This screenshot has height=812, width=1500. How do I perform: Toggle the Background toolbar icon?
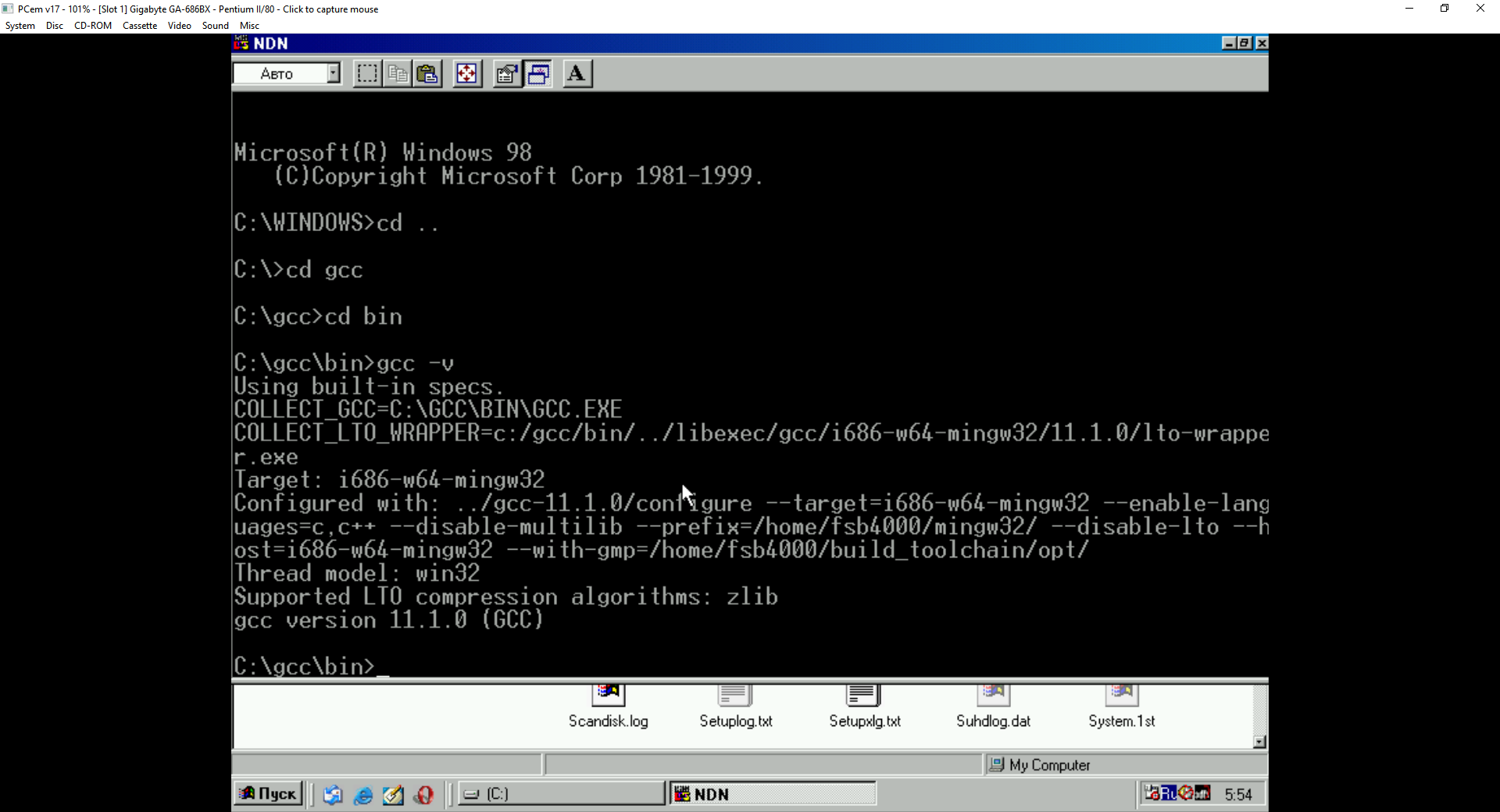pos(537,73)
